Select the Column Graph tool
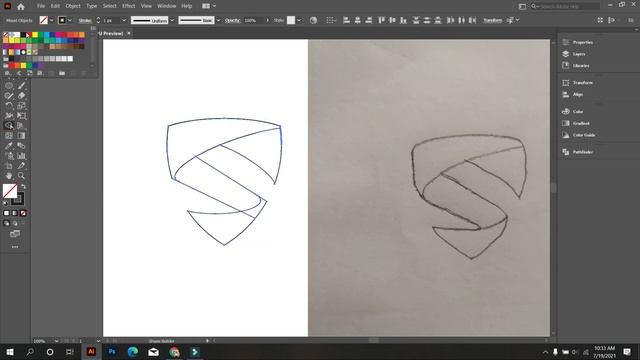Screen dimensions: 640x360 point(22,156)
